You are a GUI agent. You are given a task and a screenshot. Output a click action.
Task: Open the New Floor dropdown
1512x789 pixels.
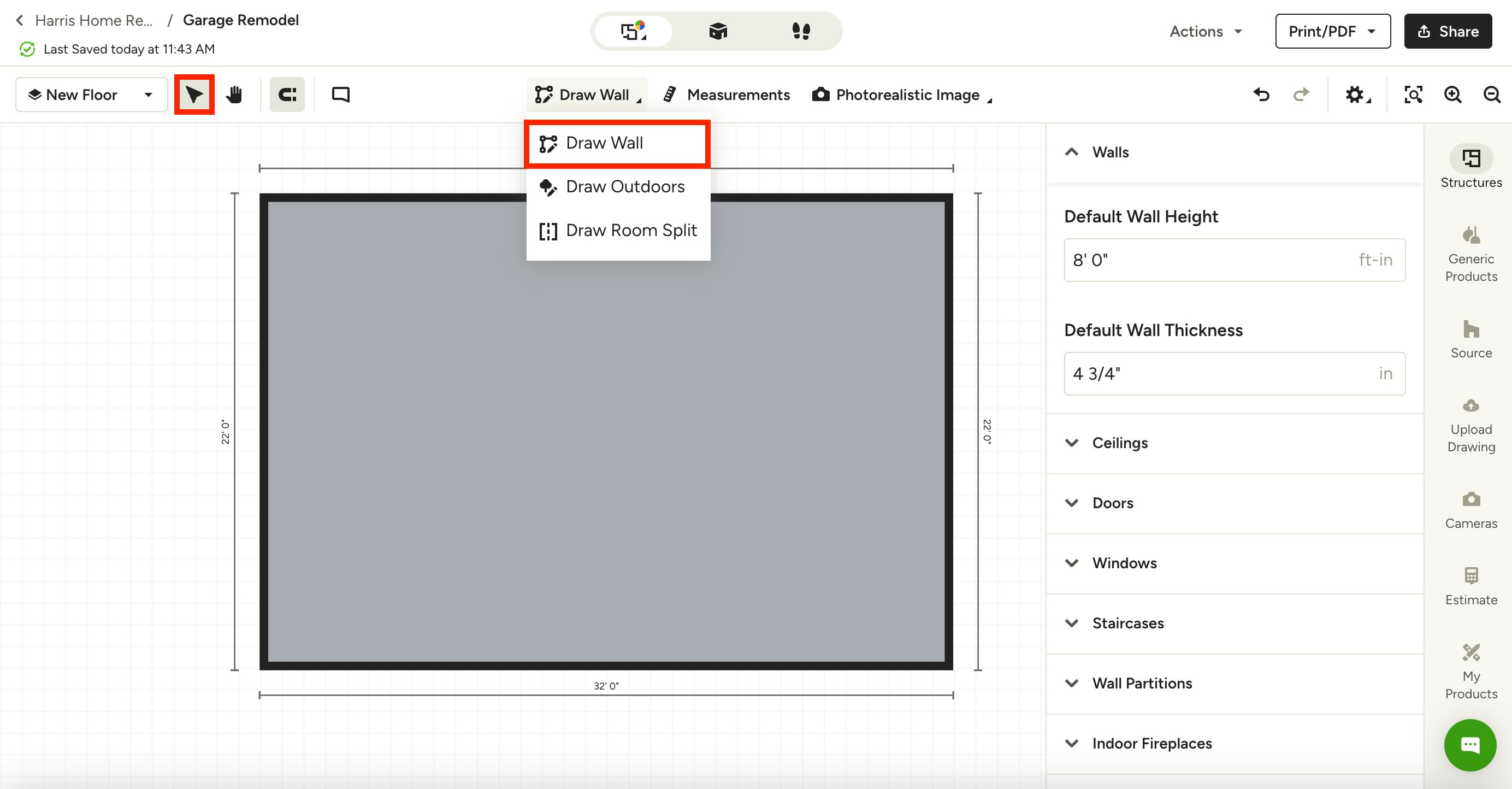(x=91, y=95)
